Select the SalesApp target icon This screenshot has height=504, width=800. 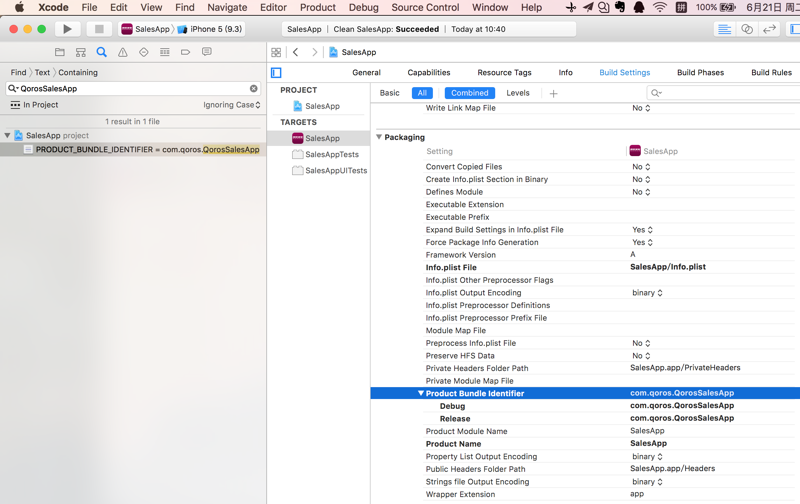click(x=298, y=138)
